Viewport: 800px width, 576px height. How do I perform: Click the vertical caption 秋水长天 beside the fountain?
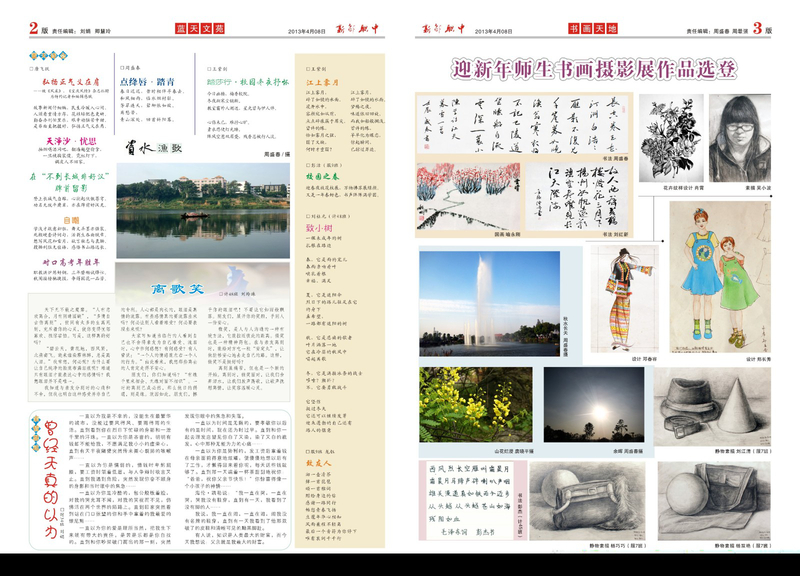click(565, 336)
